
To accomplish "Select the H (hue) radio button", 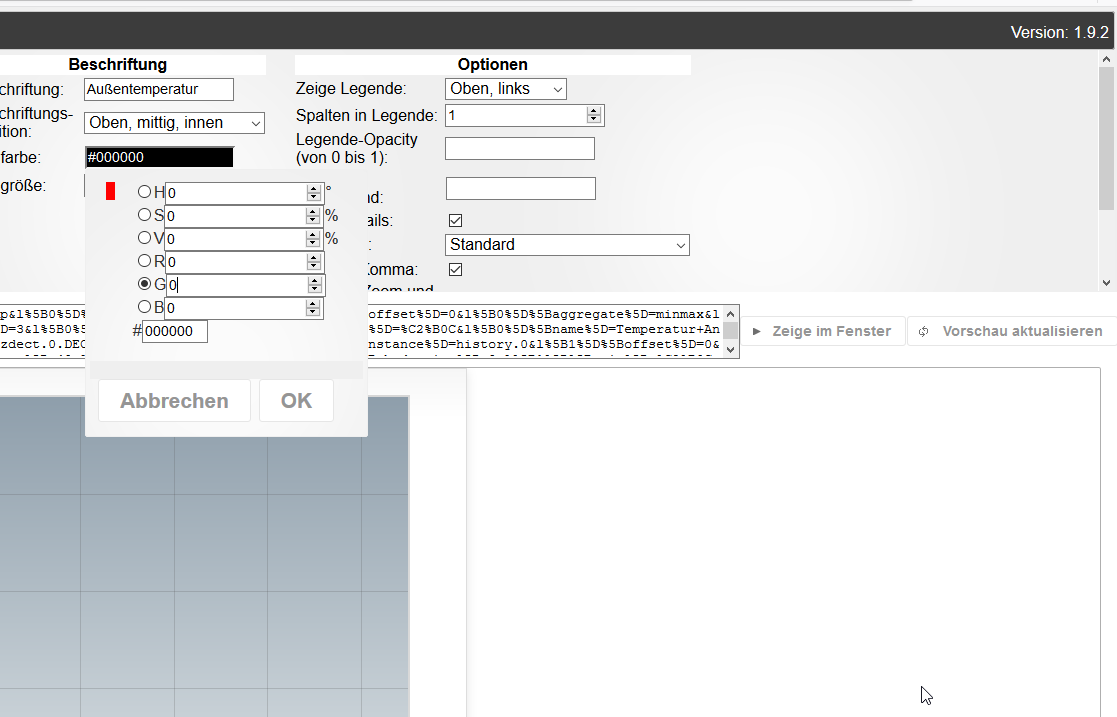I will click(x=145, y=192).
